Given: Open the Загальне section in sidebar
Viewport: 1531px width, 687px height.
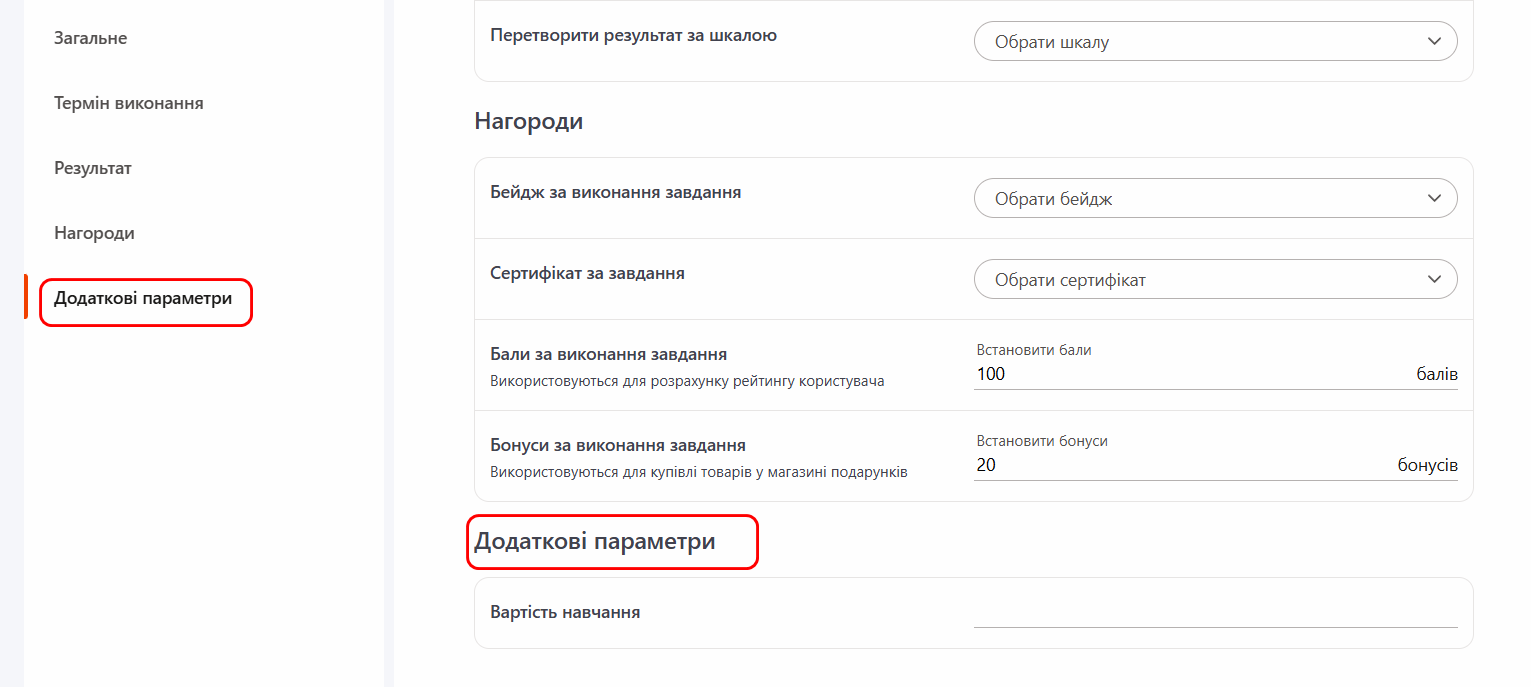Looking at the screenshot, I should click(x=90, y=39).
